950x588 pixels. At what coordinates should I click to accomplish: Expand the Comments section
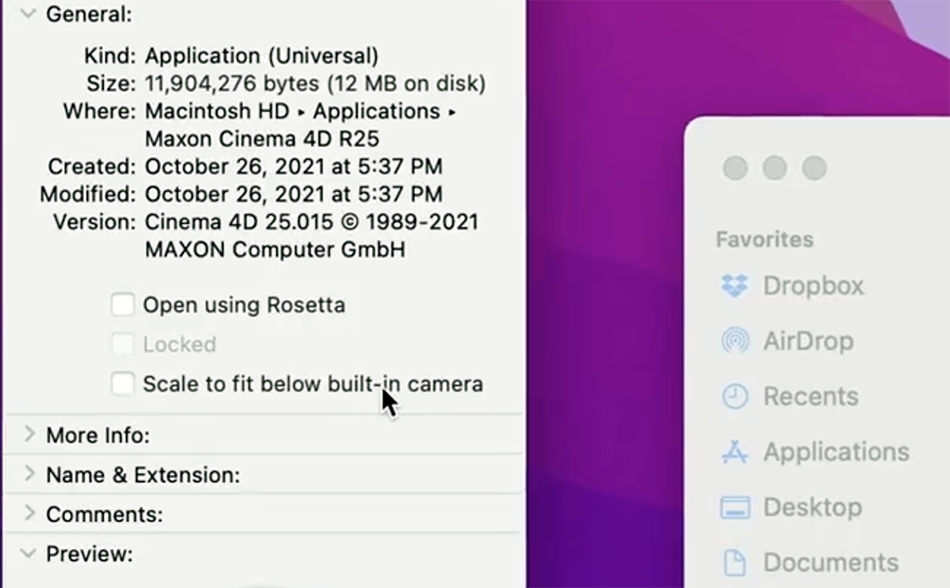click(x=28, y=513)
